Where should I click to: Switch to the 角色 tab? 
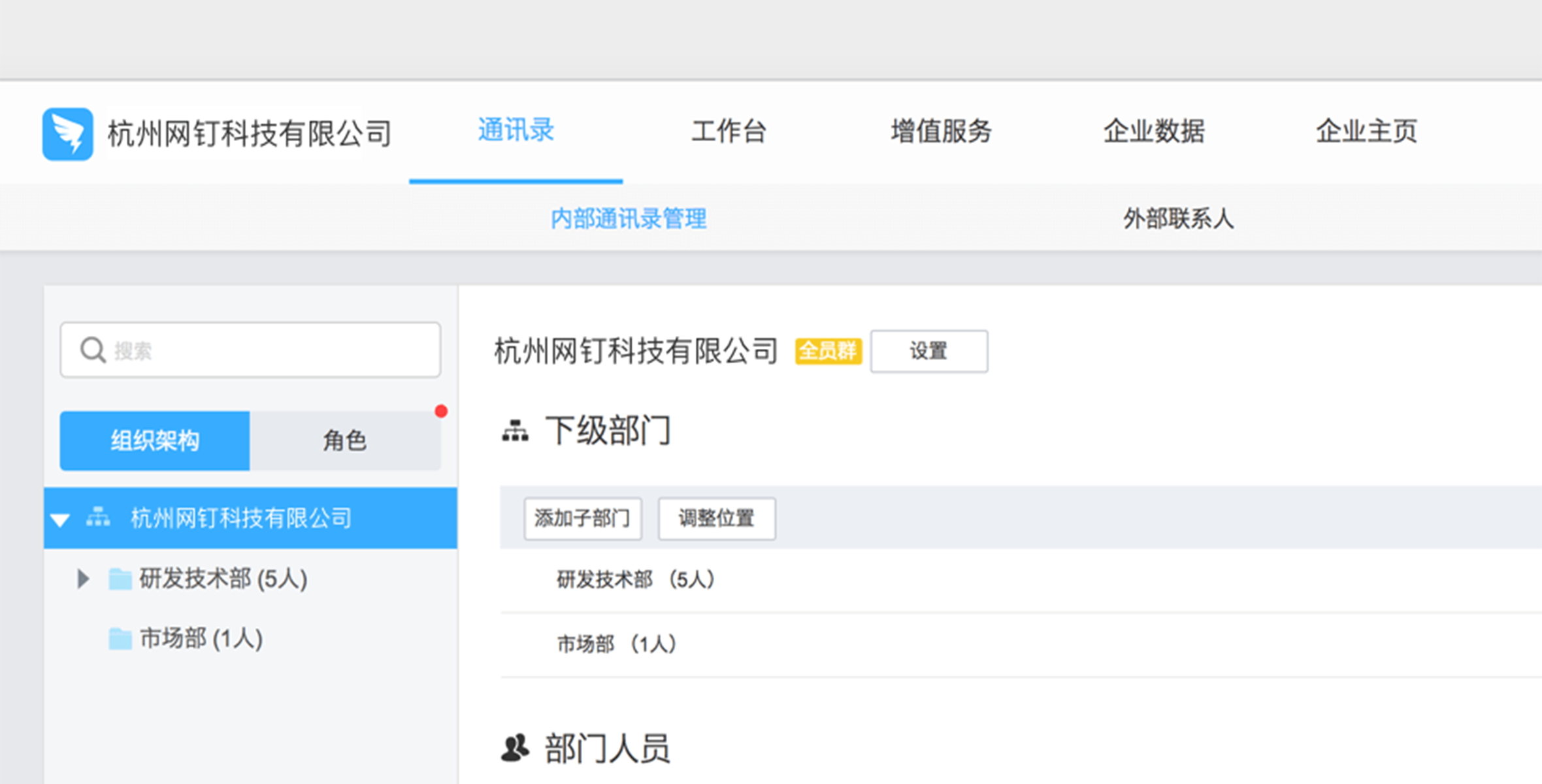click(345, 440)
